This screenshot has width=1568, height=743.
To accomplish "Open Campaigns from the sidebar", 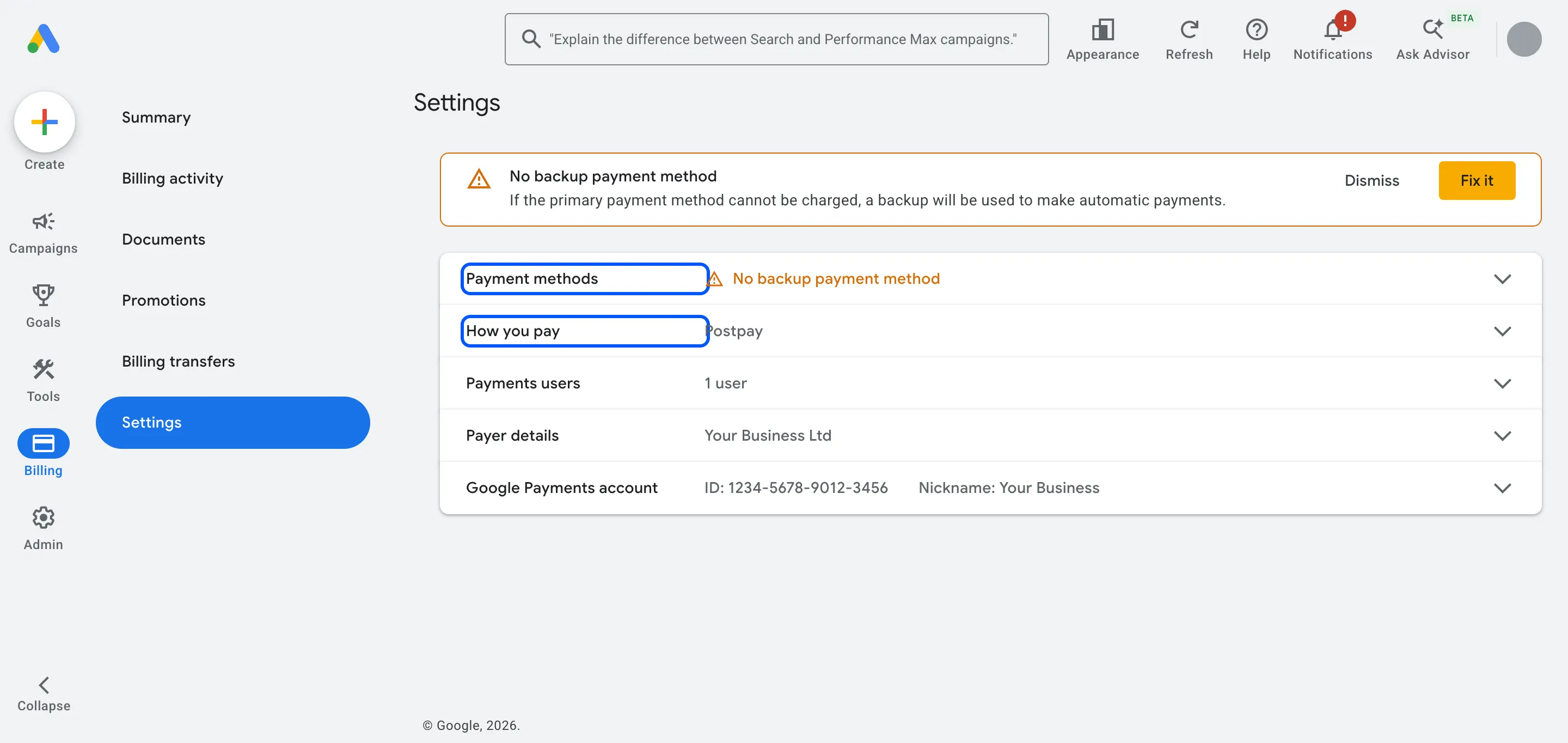I will coord(43,233).
